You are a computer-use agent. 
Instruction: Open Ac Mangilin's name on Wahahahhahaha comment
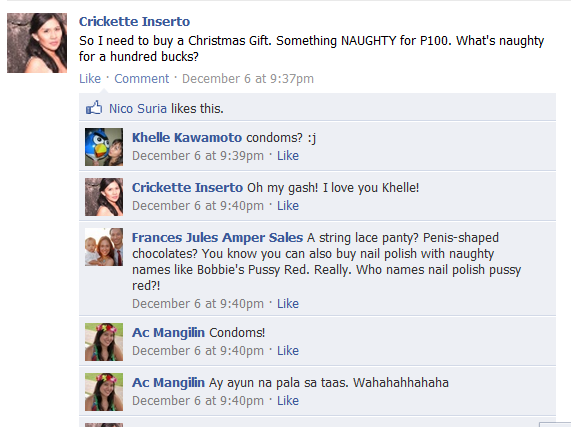(168, 383)
